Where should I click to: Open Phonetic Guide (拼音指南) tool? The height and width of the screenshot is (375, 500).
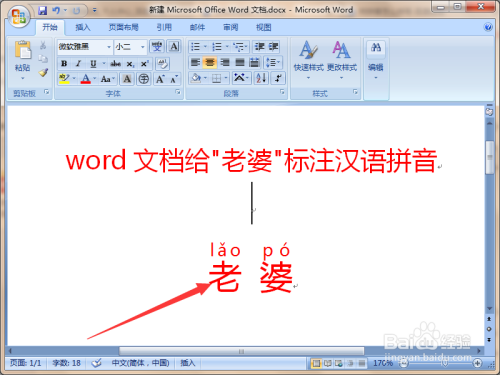[x=157, y=46]
